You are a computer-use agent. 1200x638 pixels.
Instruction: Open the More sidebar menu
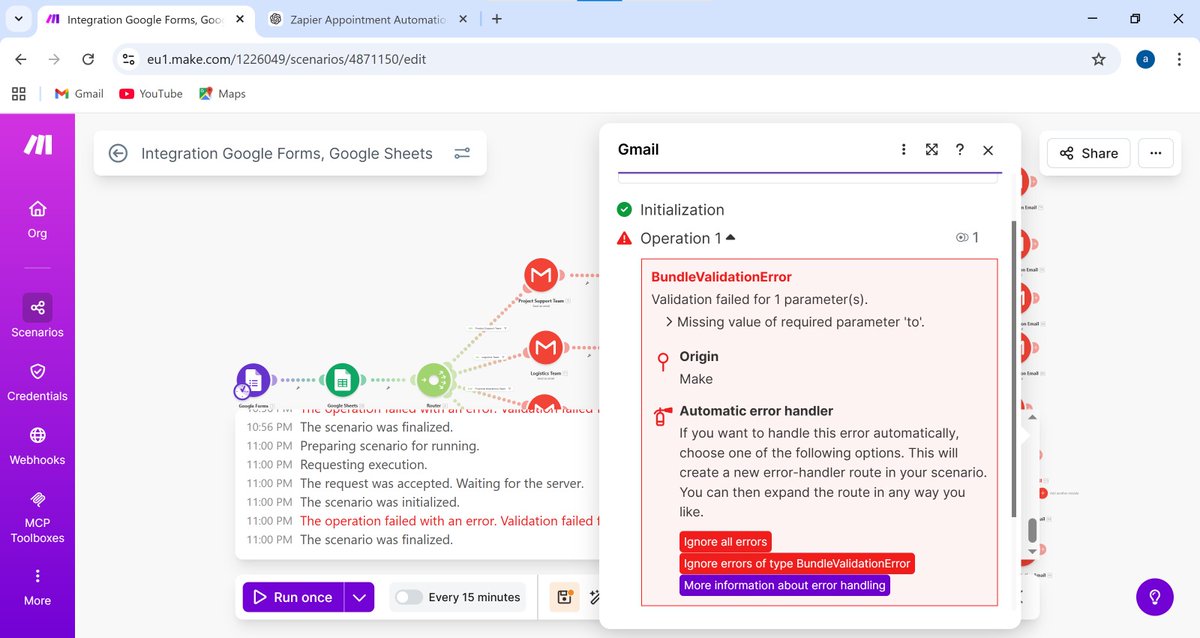click(x=37, y=586)
